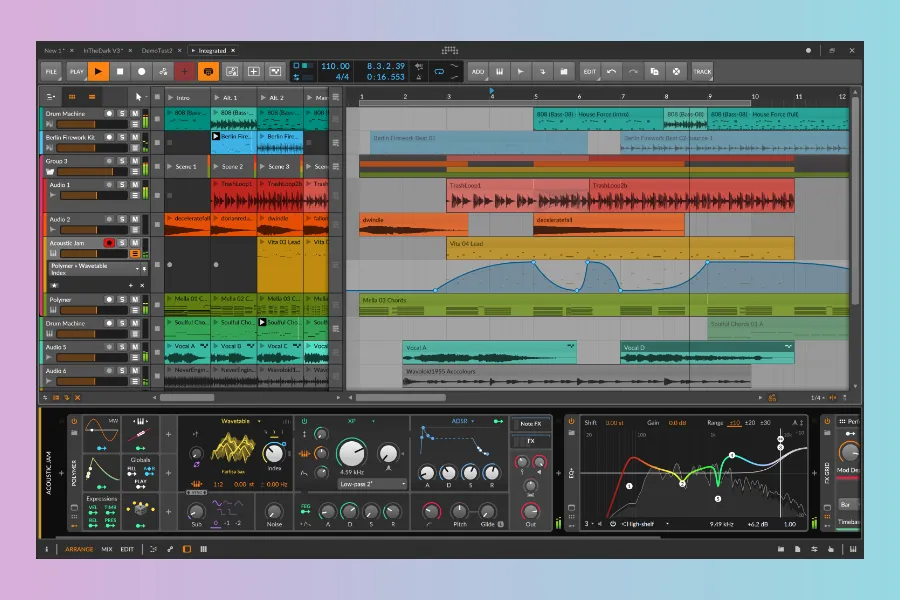Switch to the InTheDark V3 project tab
Image resolution: width=900 pixels, height=600 pixels.
pyautogui.click(x=104, y=50)
